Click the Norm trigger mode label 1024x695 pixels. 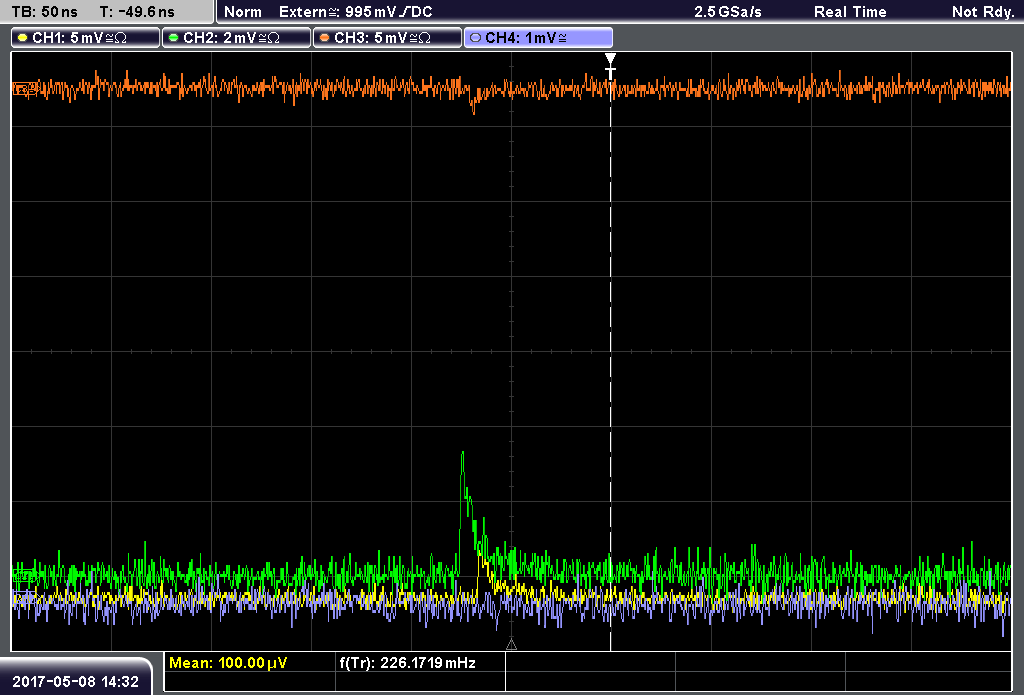pos(242,12)
